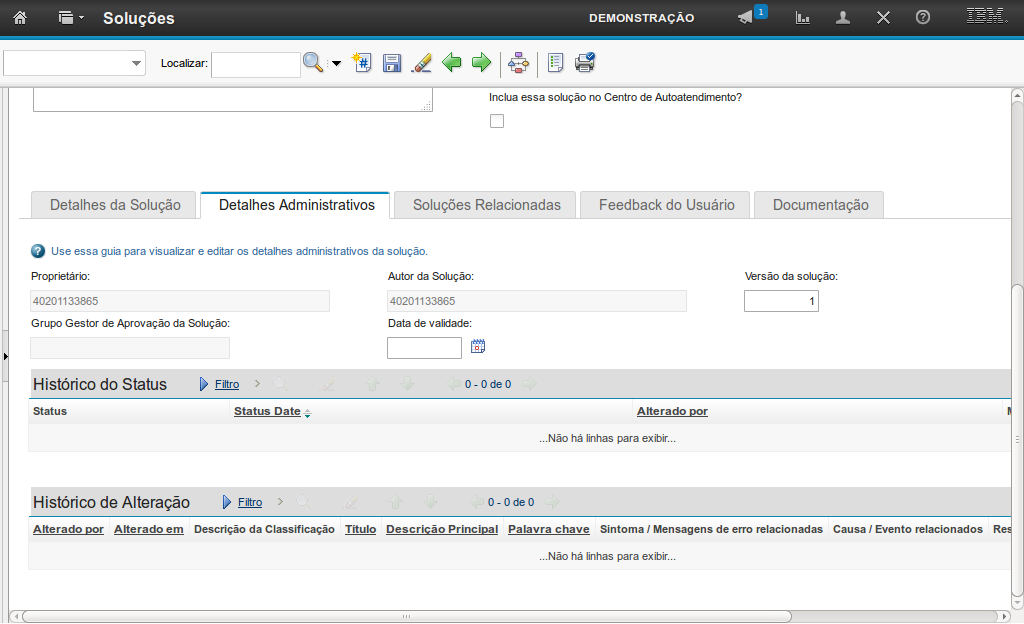Go to previous record green arrow
The image size is (1024, 624).
452,63
